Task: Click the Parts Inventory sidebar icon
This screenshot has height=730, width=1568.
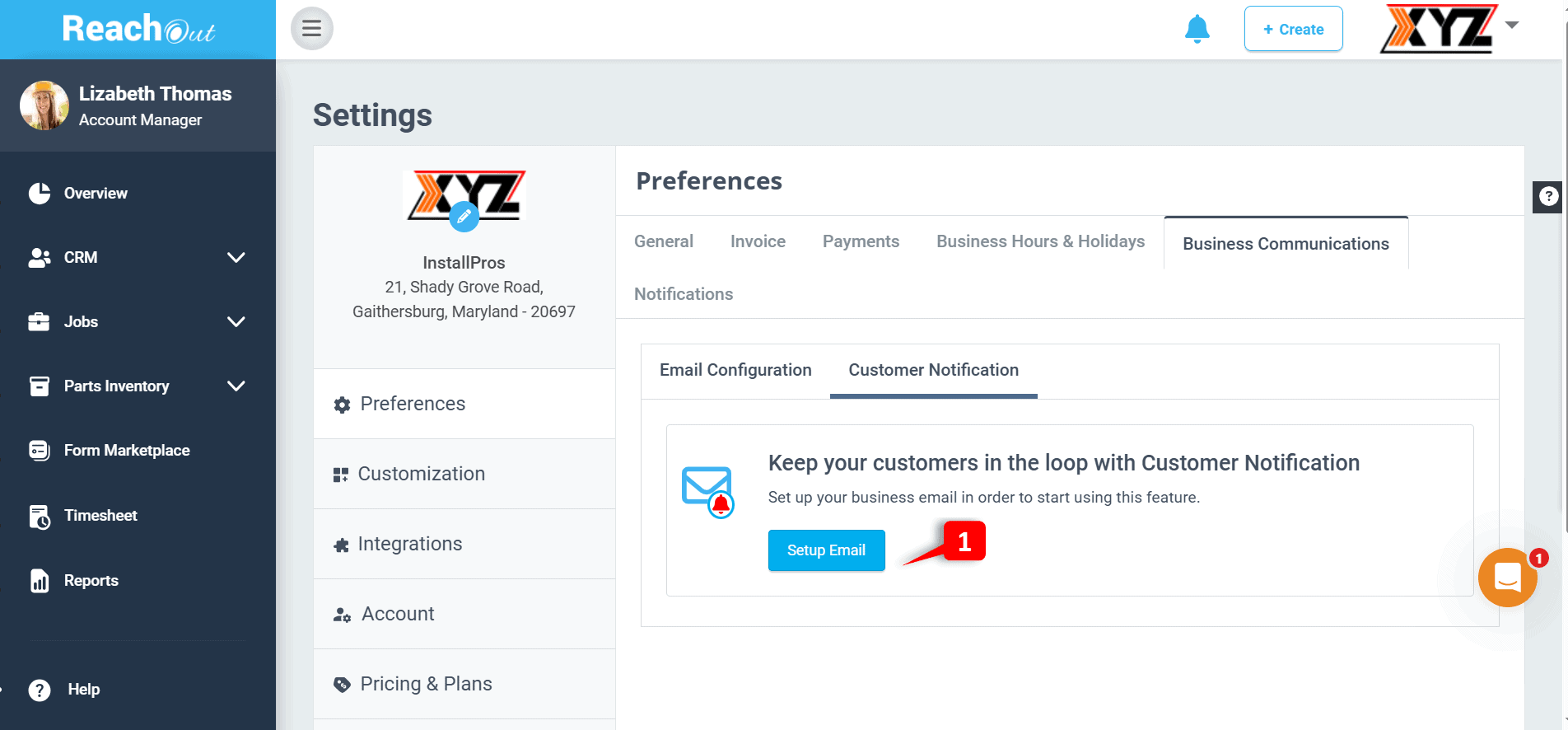Action: point(39,386)
